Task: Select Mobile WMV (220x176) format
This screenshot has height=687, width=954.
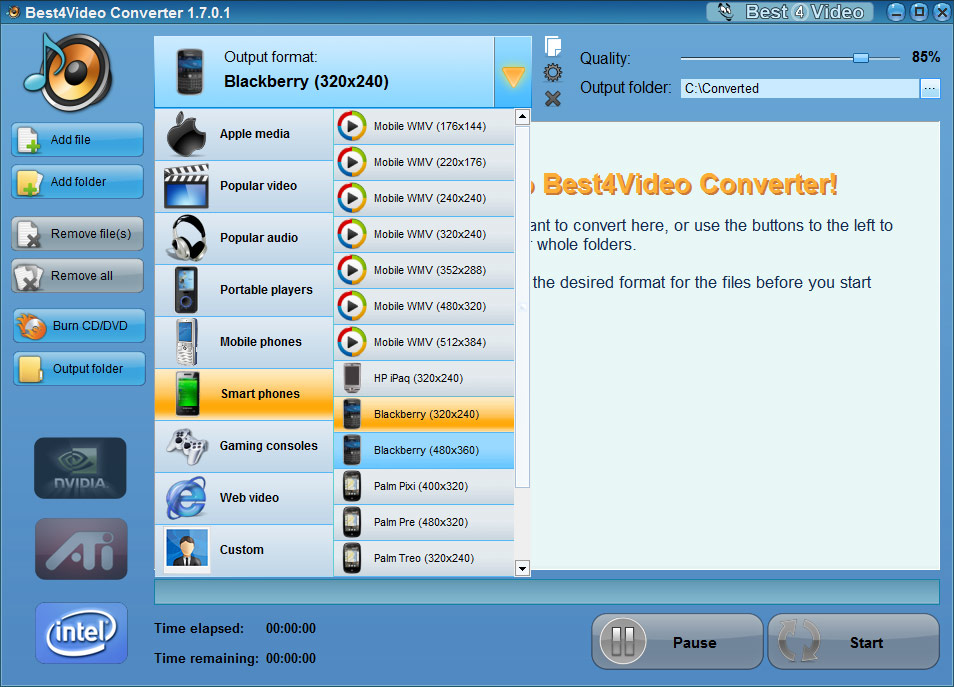Action: pyautogui.click(x=424, y=162)
